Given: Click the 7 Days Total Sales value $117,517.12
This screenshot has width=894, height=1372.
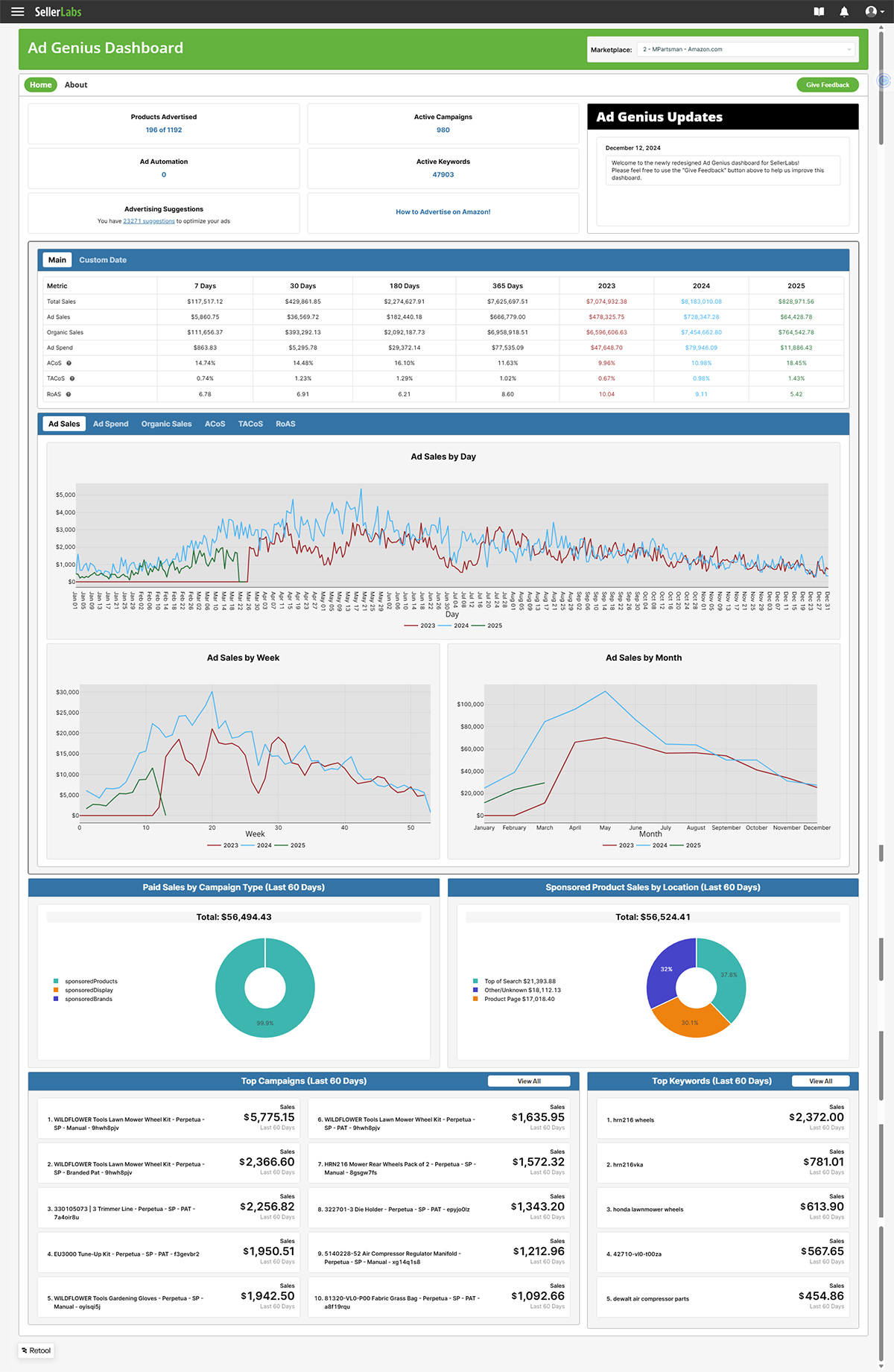Looking at the screenshot, I should pyautogui.click(x=205, y=302).
